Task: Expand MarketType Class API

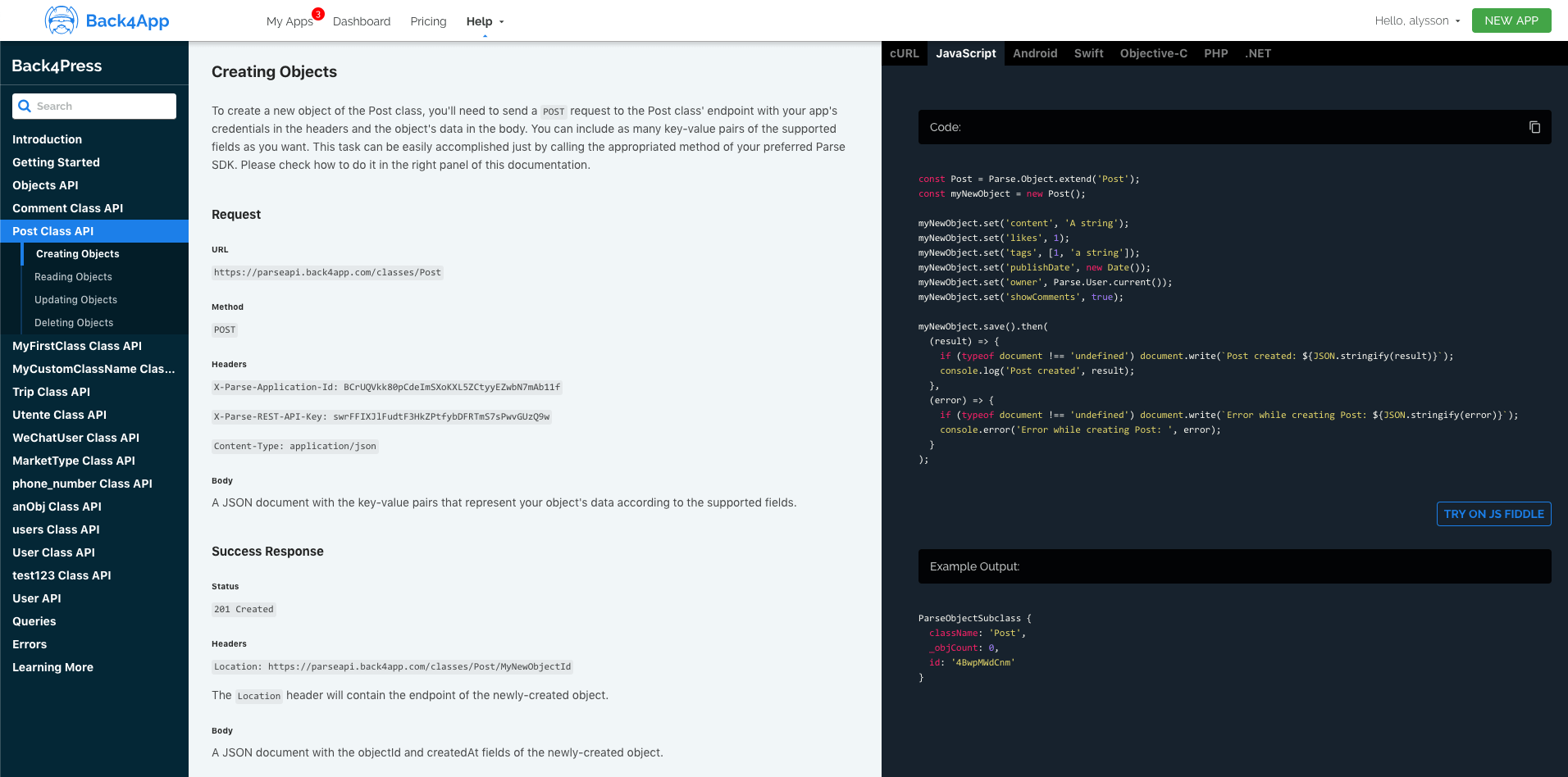Action: coord(94,461)
